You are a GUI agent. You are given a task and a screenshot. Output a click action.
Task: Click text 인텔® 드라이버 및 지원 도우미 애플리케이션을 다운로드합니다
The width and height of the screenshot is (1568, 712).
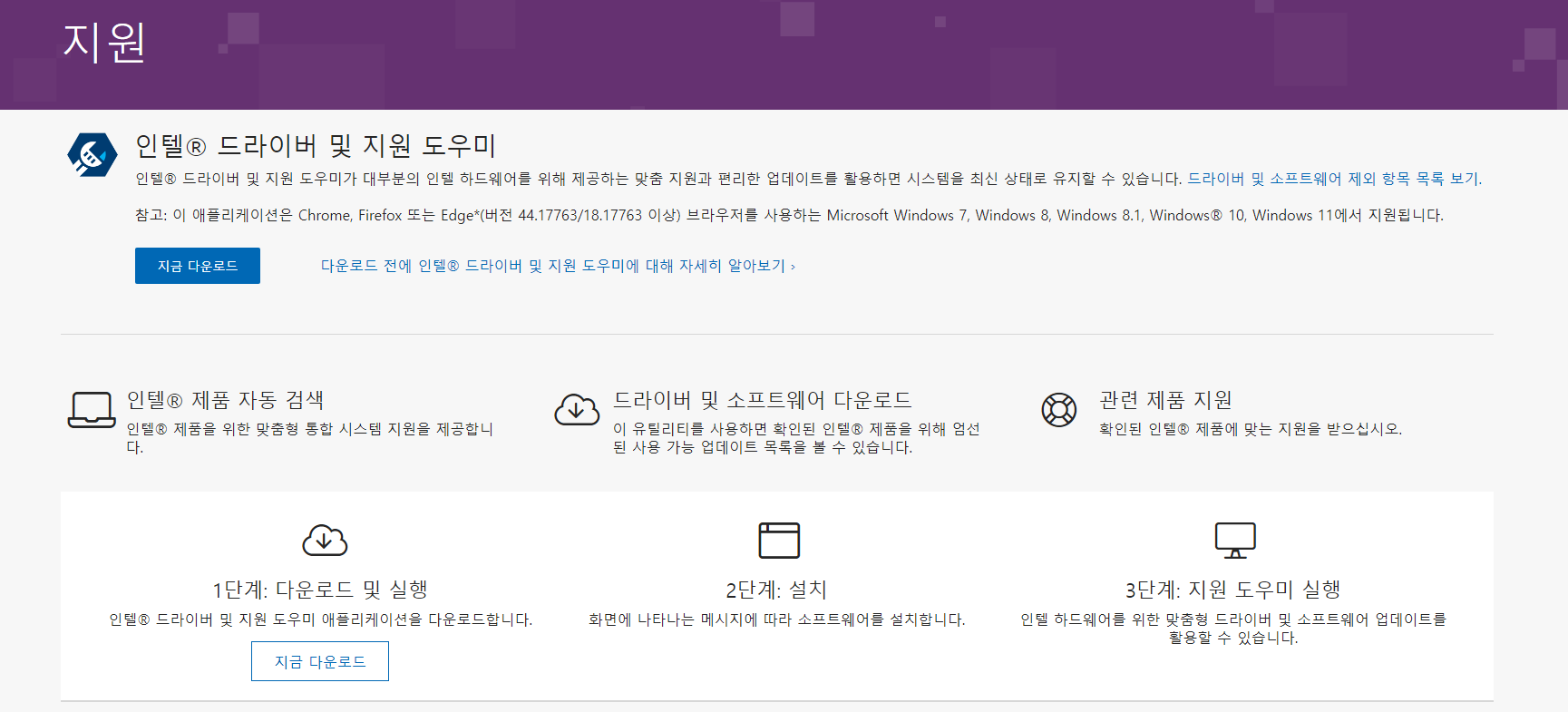click(x=321, y=619)
